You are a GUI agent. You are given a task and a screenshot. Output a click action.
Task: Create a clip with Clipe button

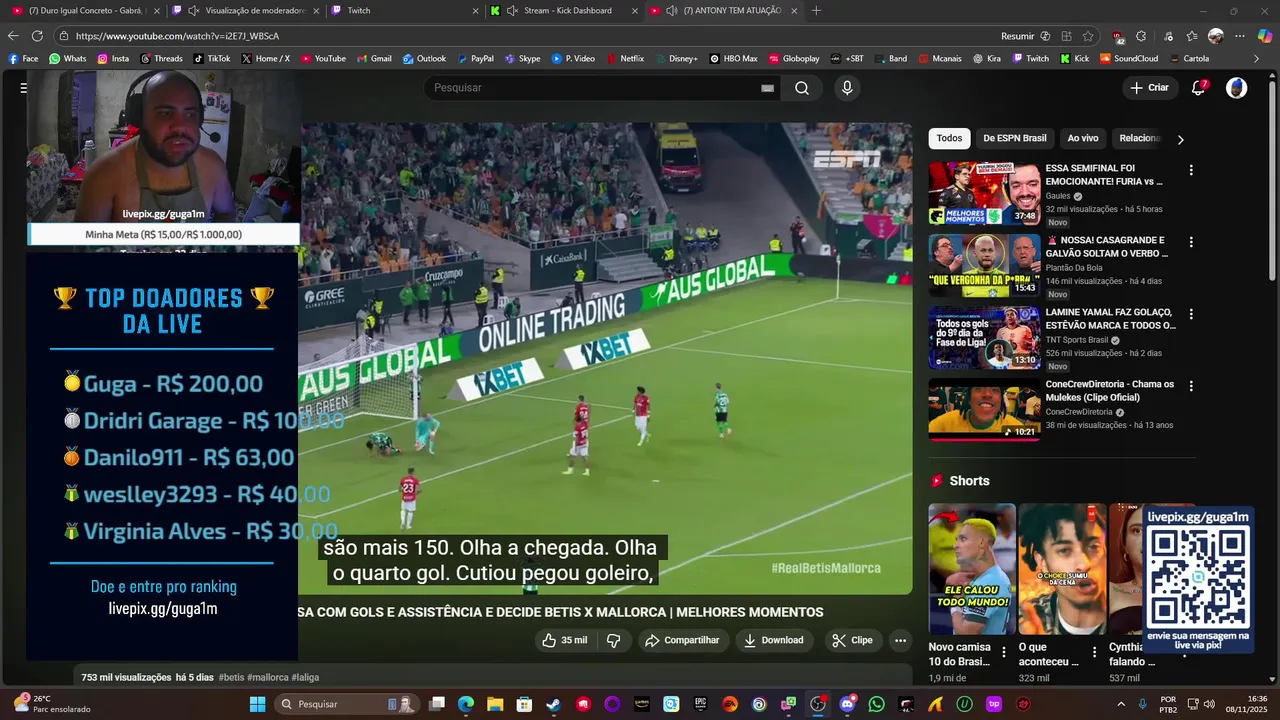(x=852, y=640)
